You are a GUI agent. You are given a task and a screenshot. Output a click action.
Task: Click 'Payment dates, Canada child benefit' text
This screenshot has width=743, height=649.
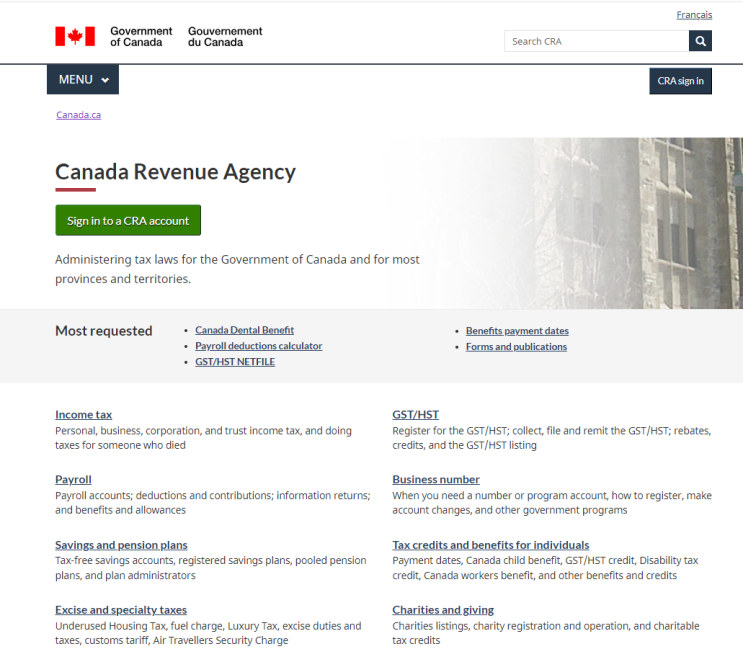point(545,568)
